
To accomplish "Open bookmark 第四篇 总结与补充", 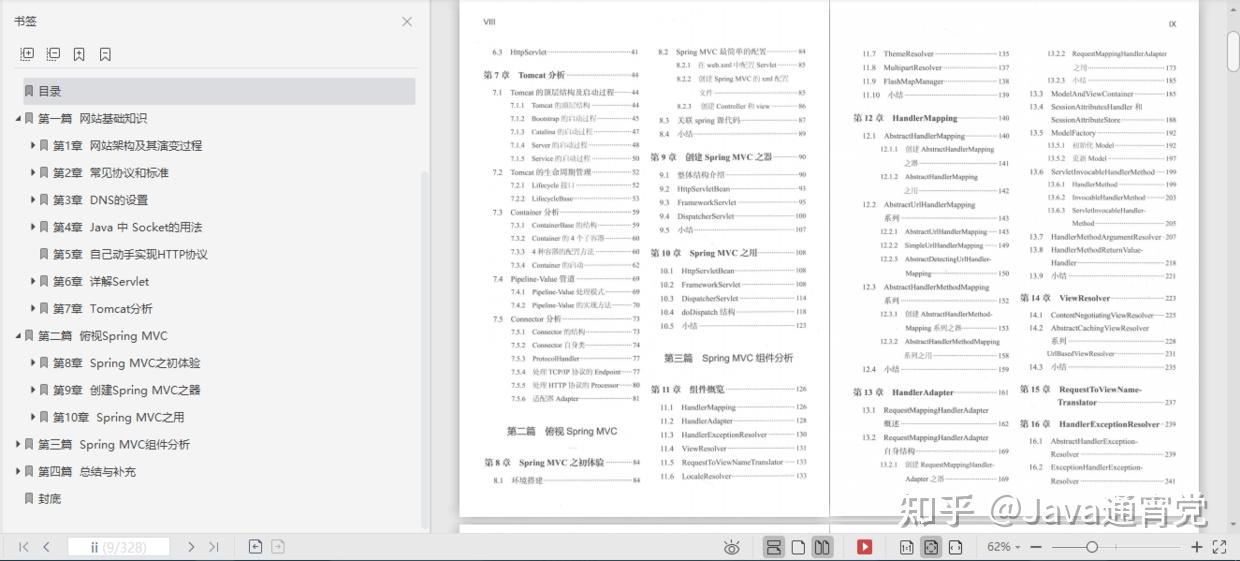I will 87,471.
